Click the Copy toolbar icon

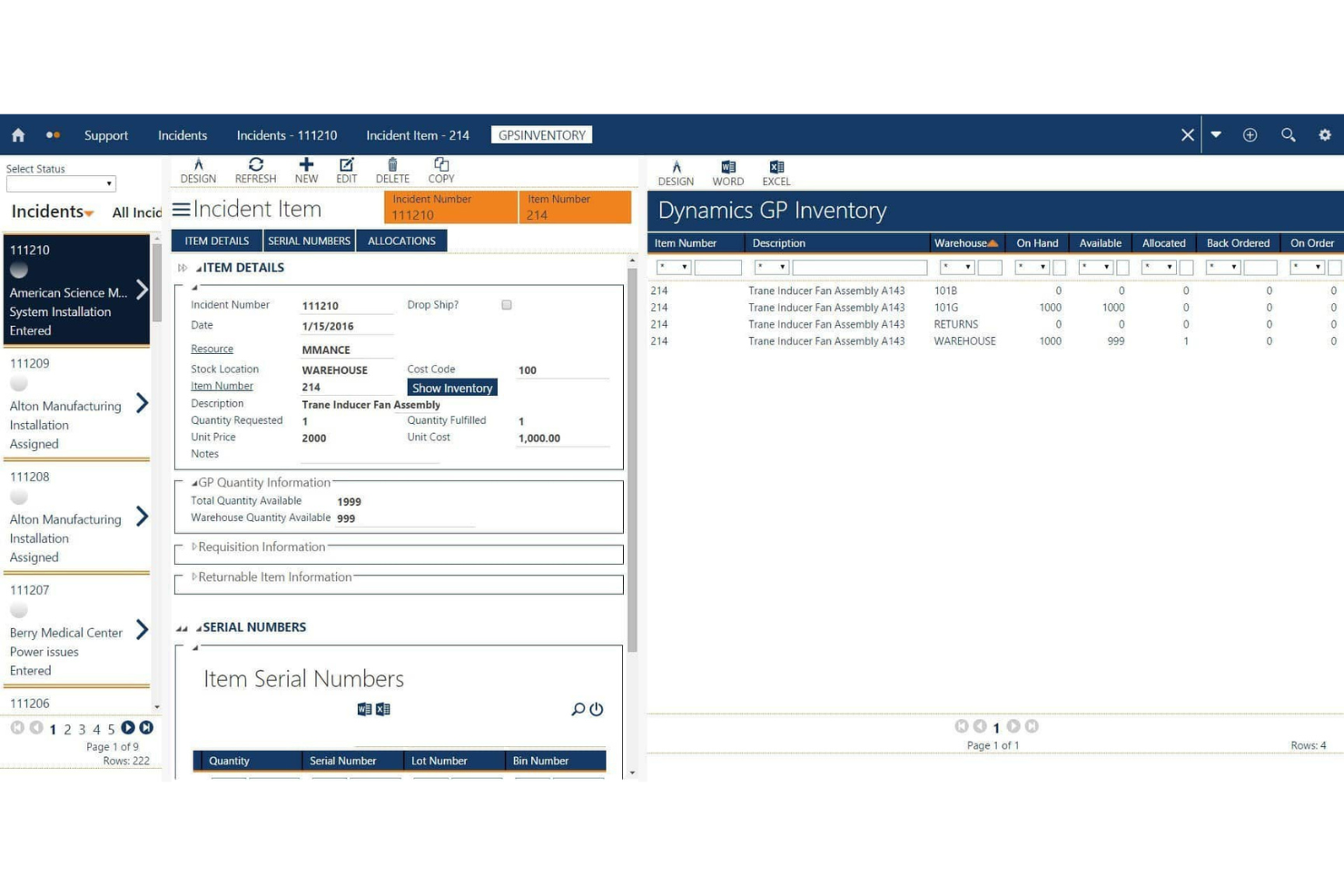tap(441, 170)
